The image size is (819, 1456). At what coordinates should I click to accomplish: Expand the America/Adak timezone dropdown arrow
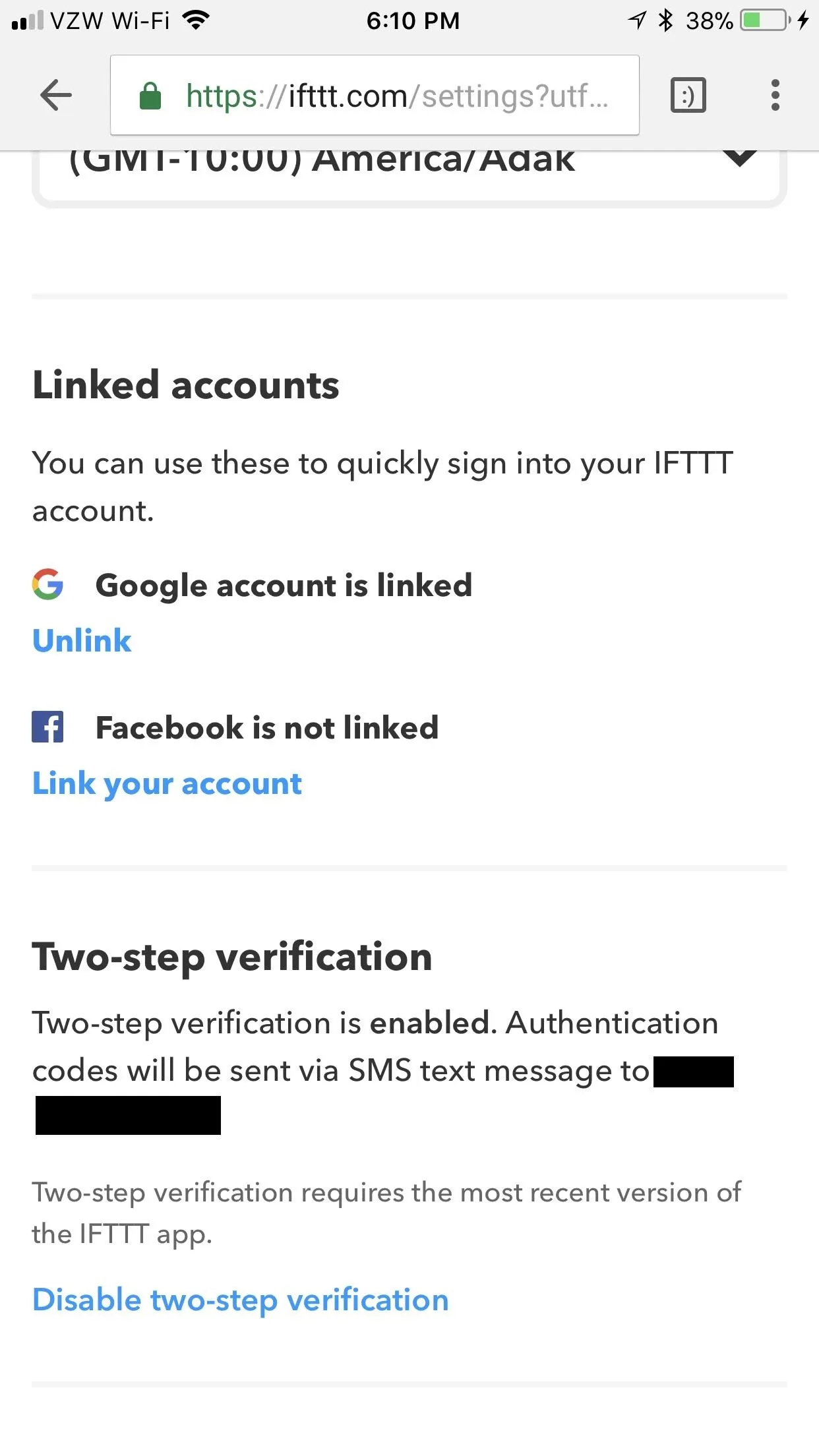[739, 158]
